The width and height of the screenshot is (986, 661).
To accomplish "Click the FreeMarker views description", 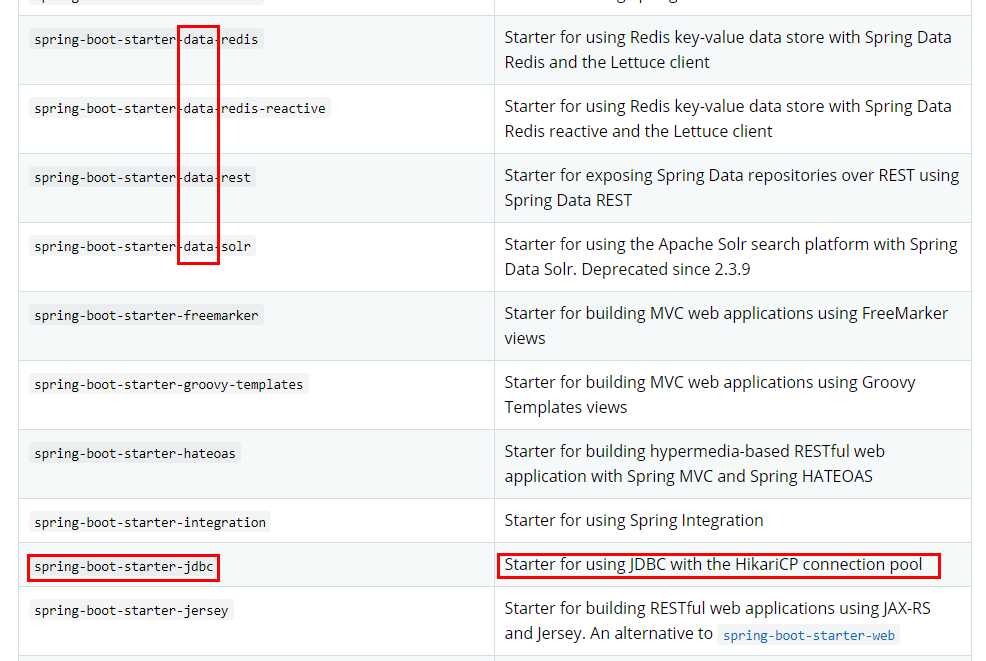I will coord(726,326).
